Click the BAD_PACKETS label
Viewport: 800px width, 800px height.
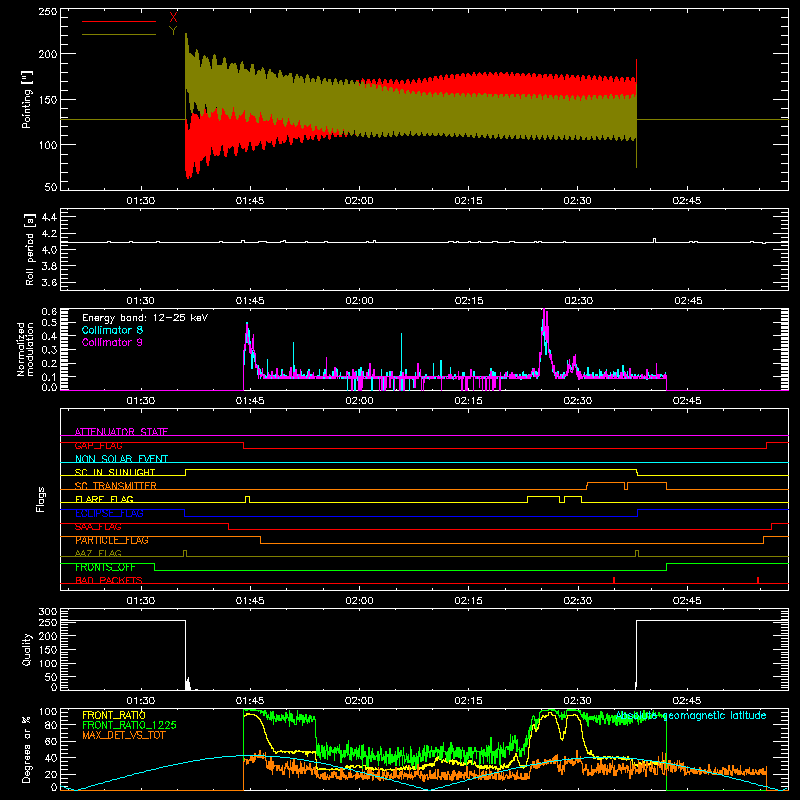pyautogui.click(x=109, y=580)
